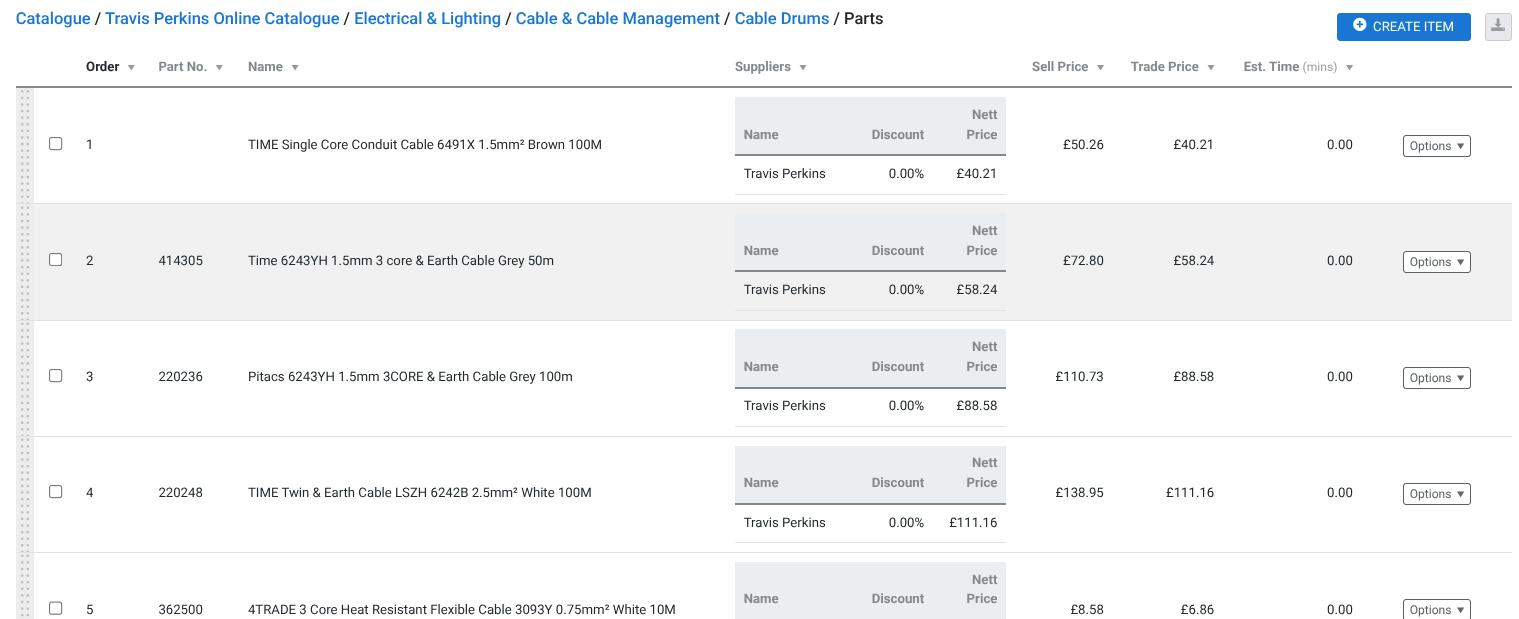Screen dimensions: 1519x619
Task: Click the sort arrow next to Suppliers
Action: [803, 67]
